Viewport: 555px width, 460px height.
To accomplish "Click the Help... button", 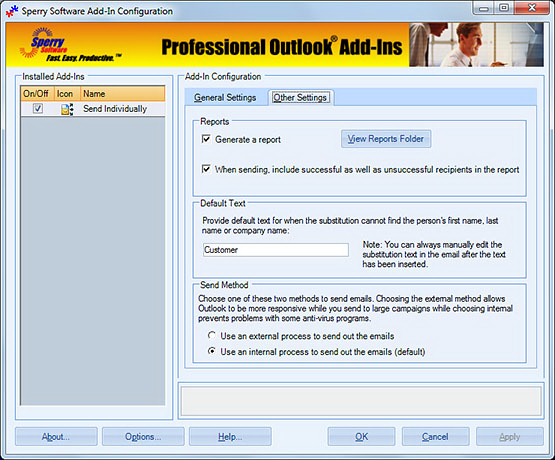I will 230,437.
